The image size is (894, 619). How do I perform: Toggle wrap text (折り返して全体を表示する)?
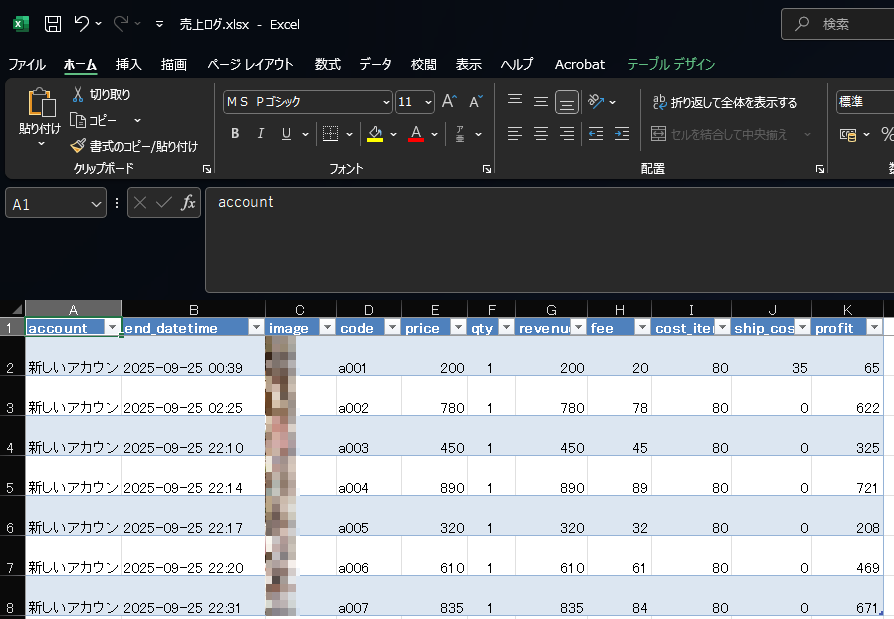click(x=725, y=102)
